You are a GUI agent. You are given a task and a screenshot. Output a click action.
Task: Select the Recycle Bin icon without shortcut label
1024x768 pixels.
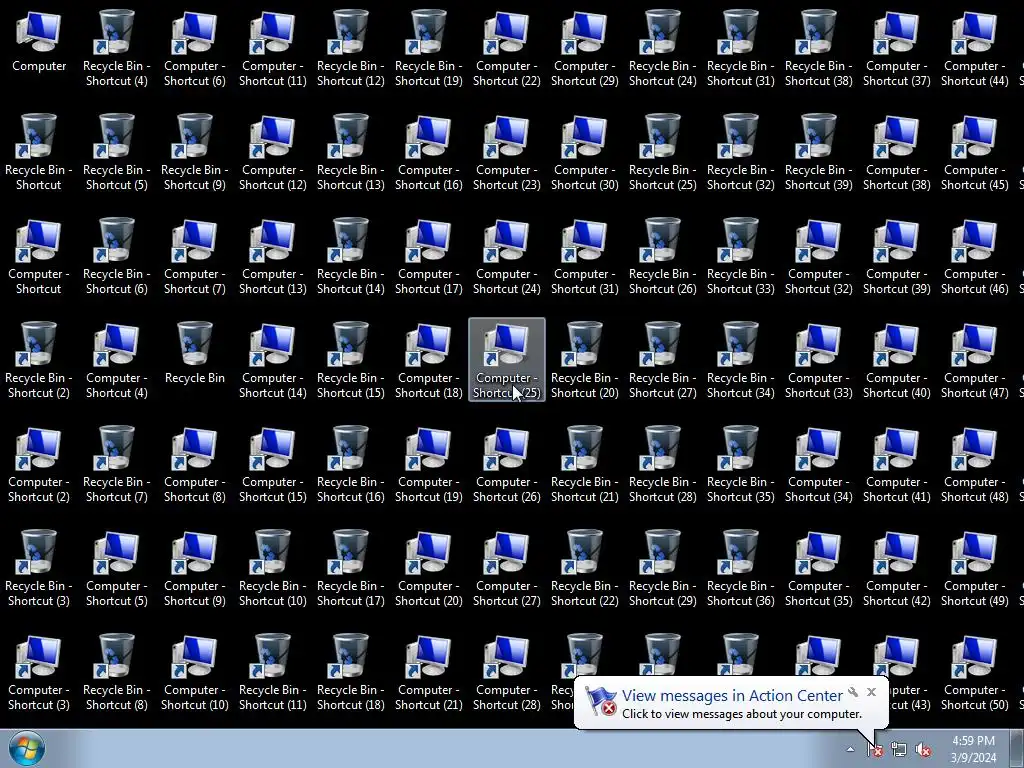[x=195, y=353]
